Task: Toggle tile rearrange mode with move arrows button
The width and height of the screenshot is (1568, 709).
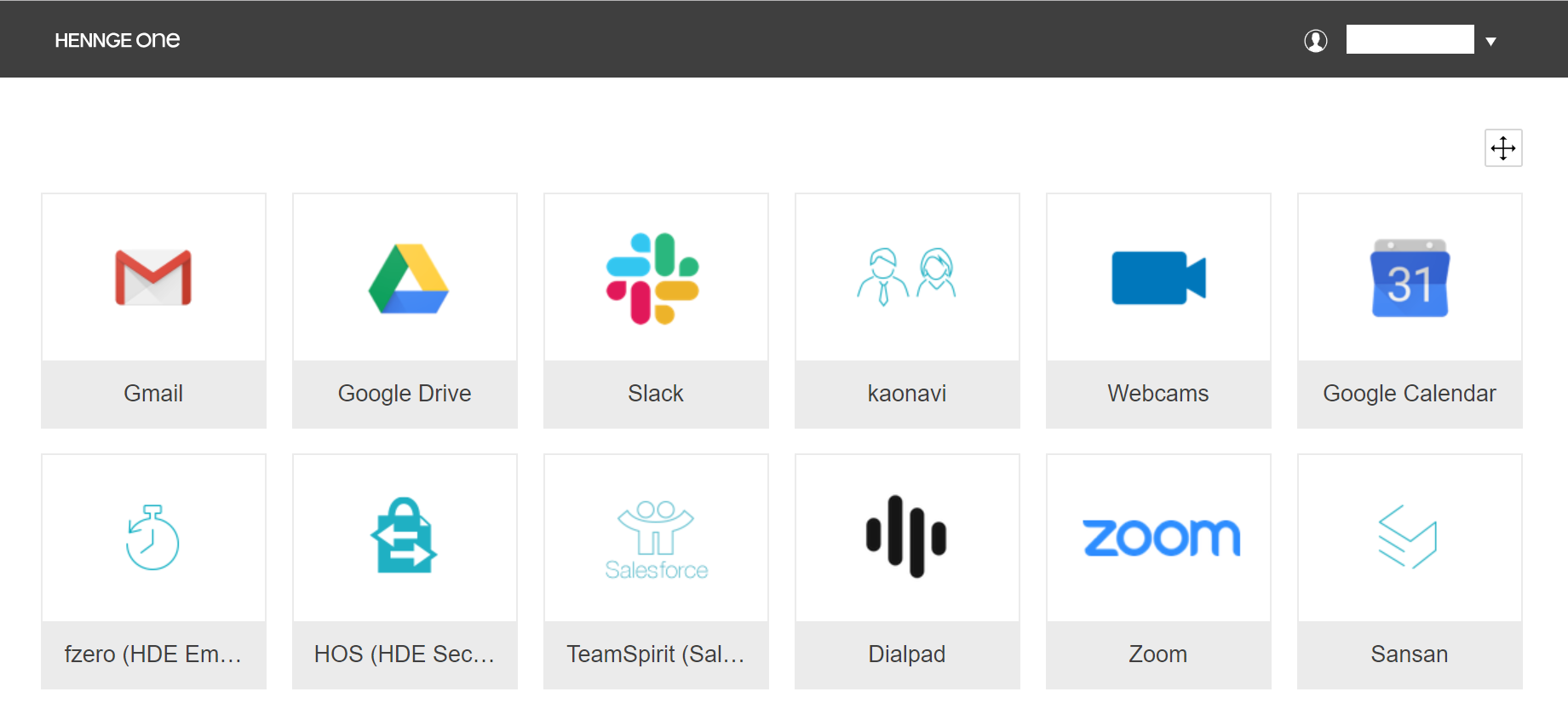Action: click(x=1503, y=148)
